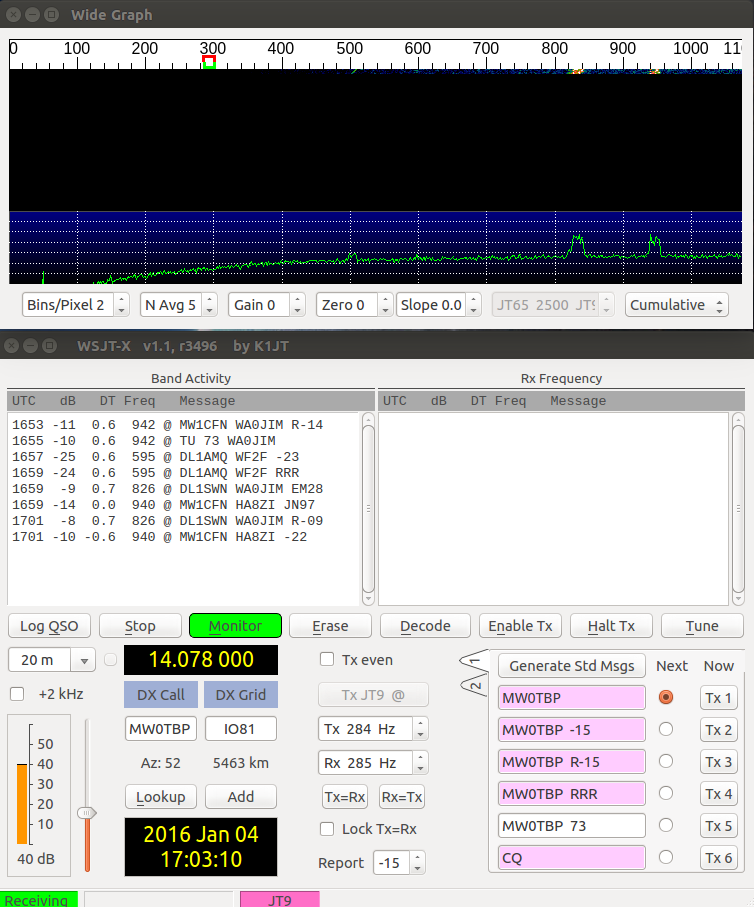Enable the +2 kHz checkbox
754x907 pixels.
(x=17, y=694)
